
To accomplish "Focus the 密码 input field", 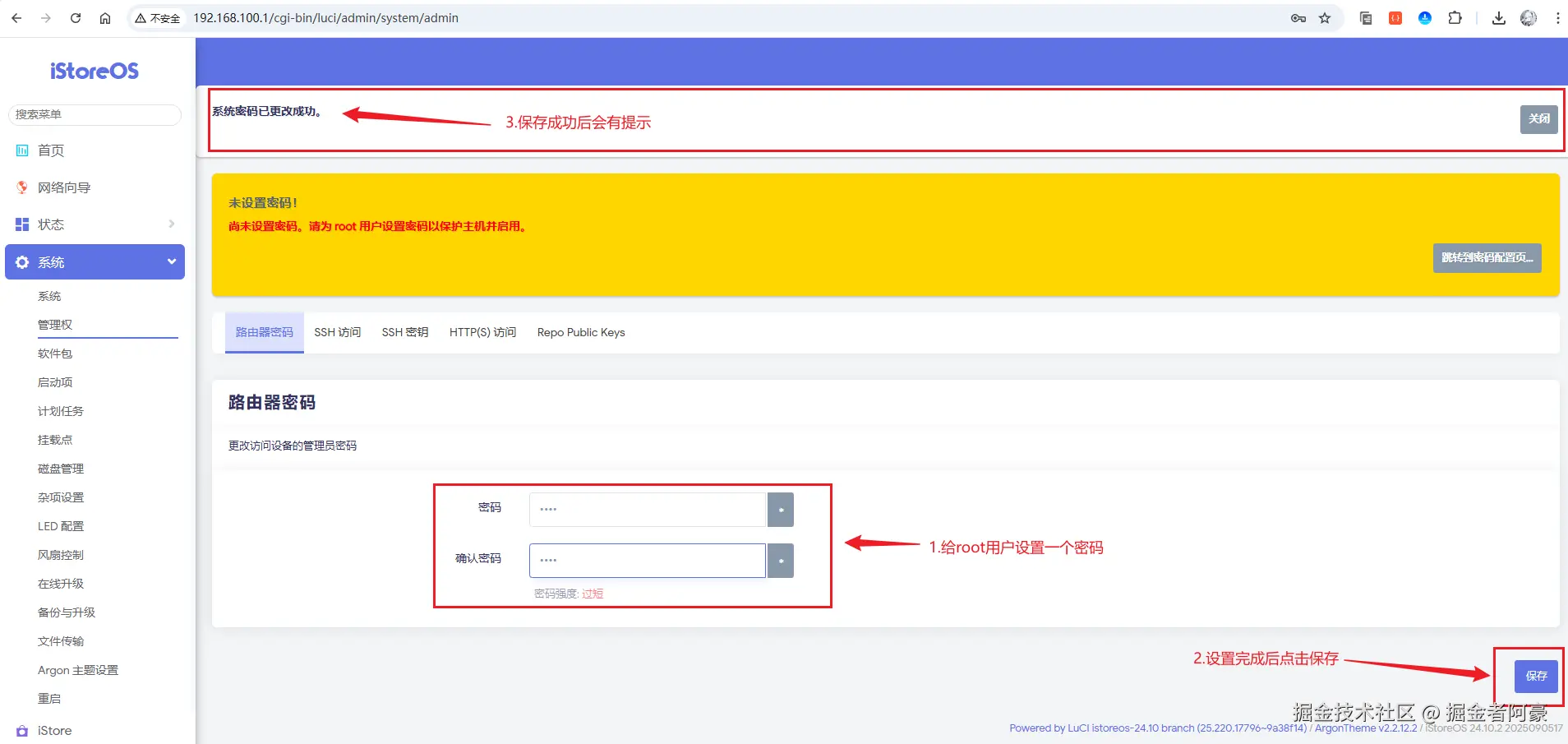I will [648, 510].
